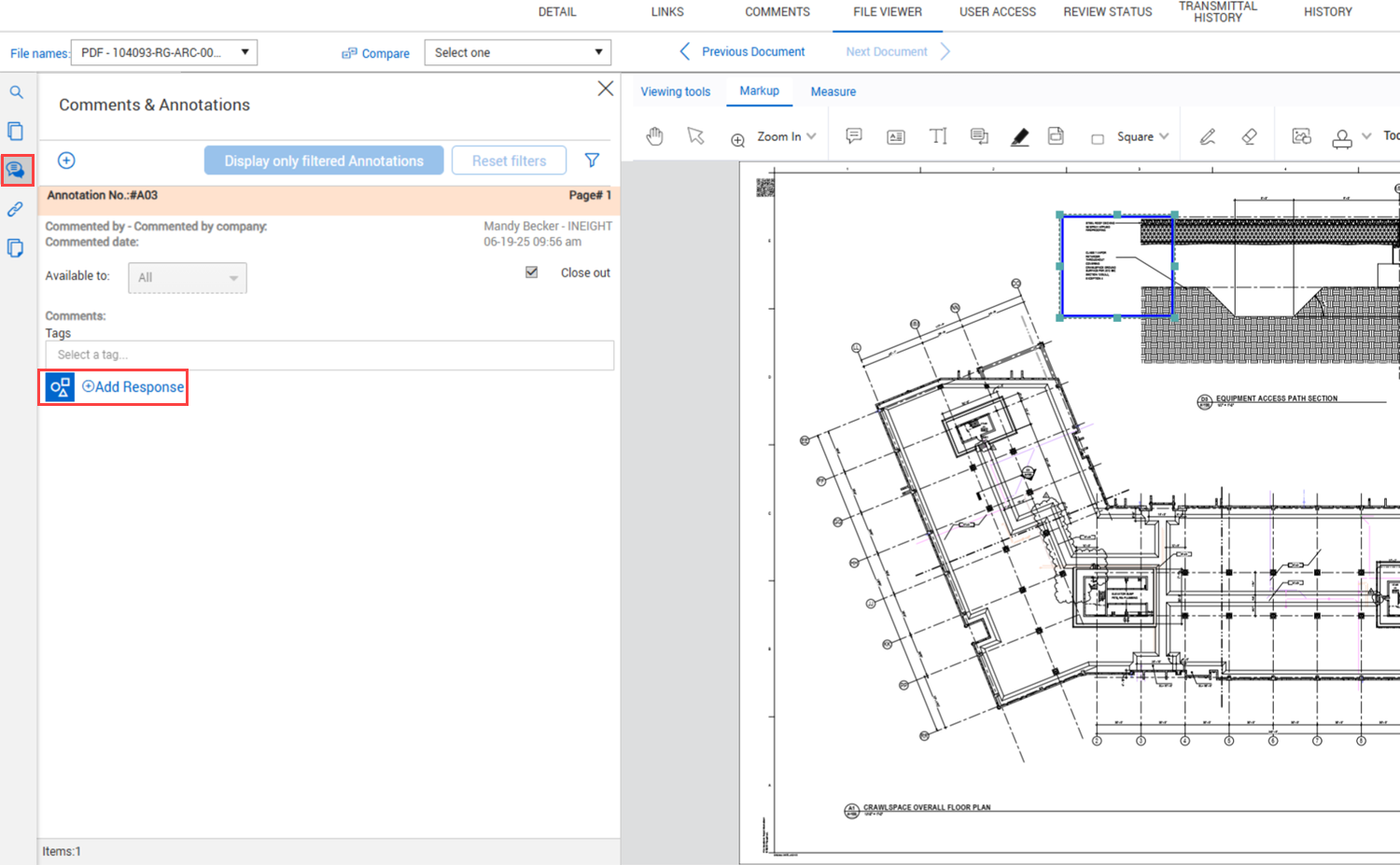Image resolution: width=1400 pixels, height=865 pixels.
Task: Click the Add Response link
Action: [x=133, y=387]
